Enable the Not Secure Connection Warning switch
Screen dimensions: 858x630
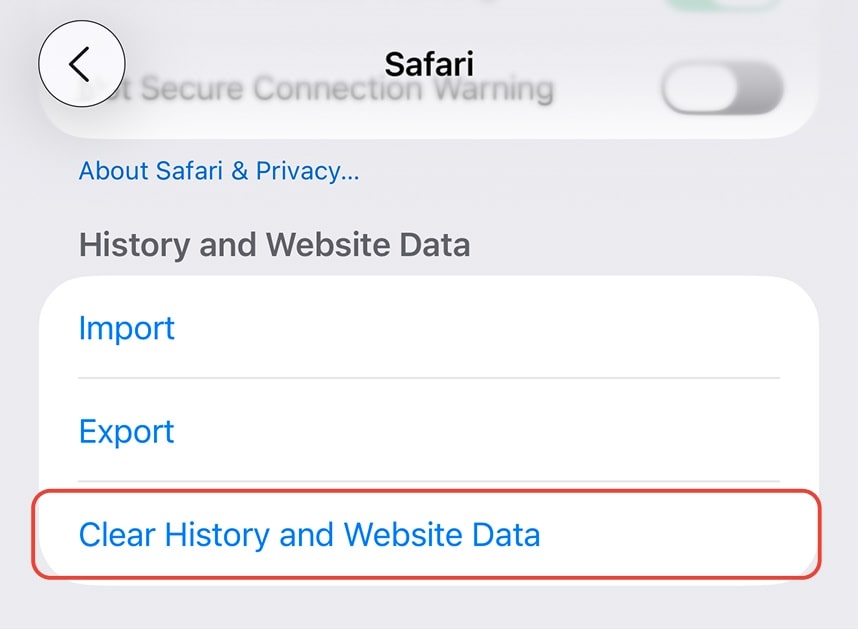point(722,88)
